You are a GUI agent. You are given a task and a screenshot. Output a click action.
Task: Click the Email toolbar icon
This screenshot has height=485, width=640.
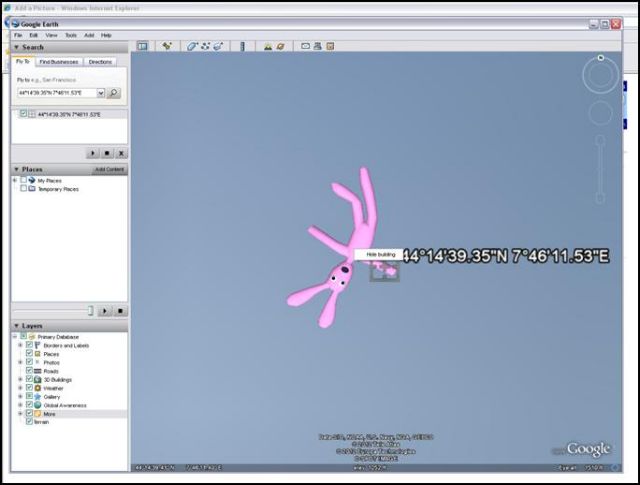coord(305,46)
